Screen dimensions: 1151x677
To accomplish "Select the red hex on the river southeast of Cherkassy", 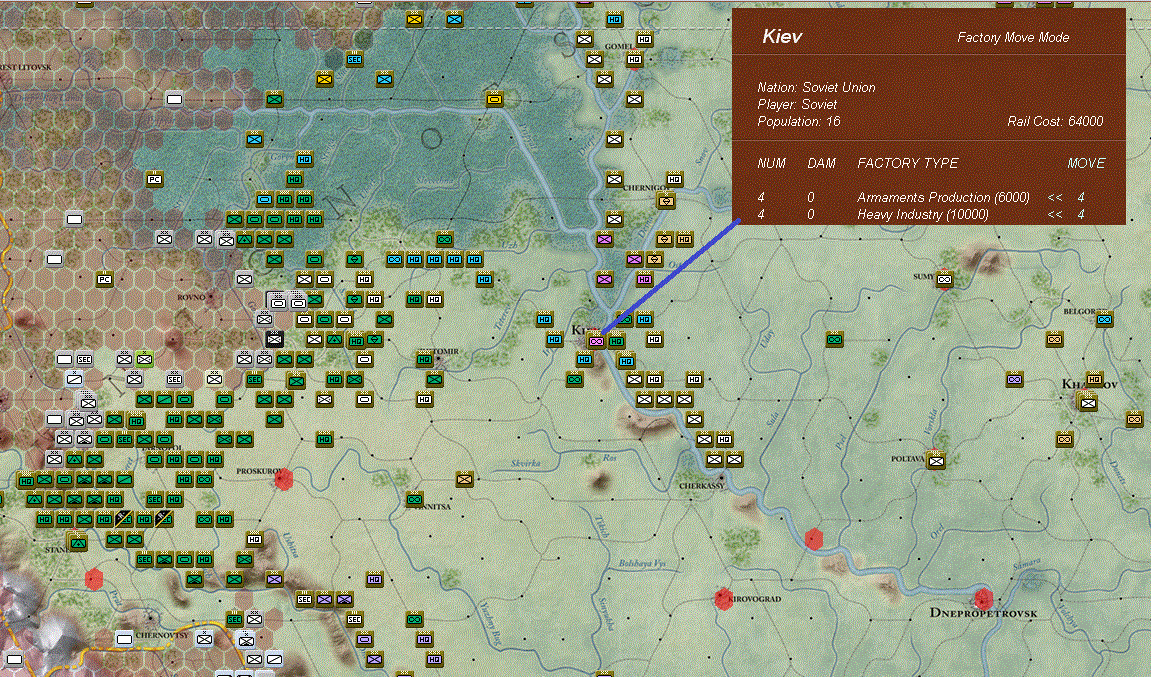I will pyautogui.click(x=813, y=539).
